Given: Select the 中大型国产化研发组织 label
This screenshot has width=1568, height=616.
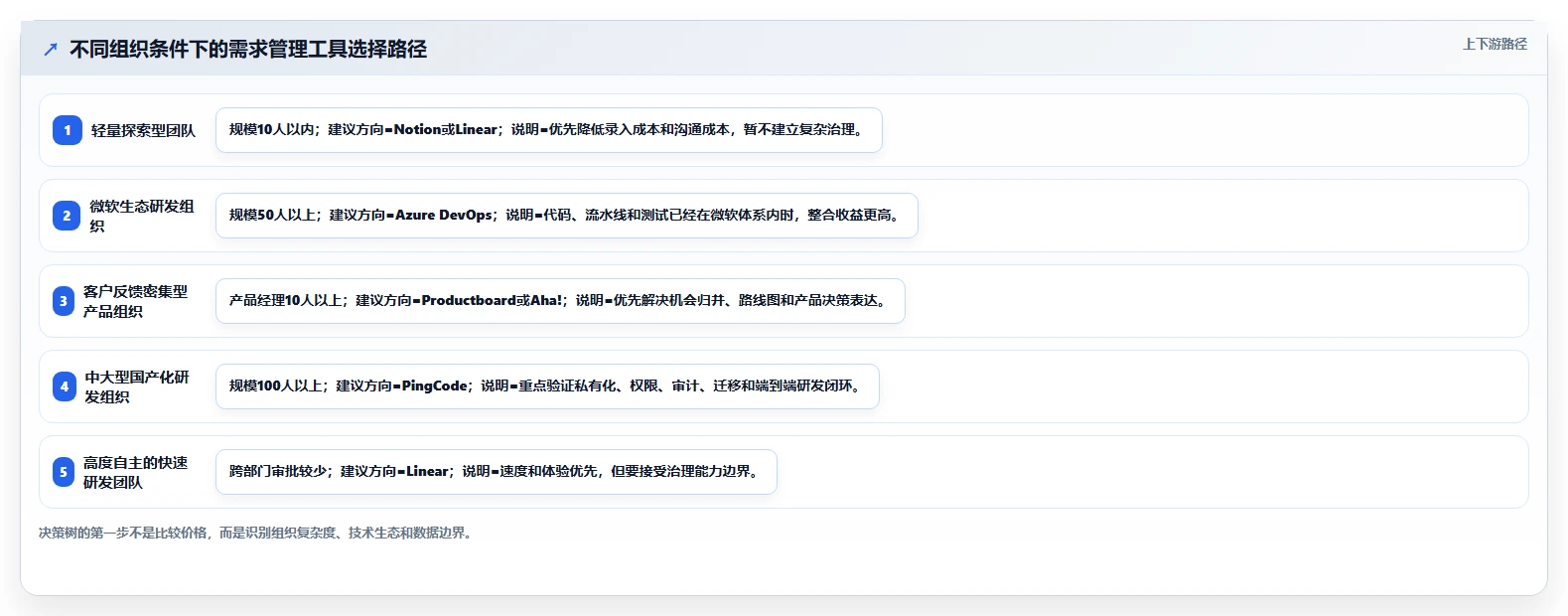Looking at the screenshot, I should coord(137,386).
